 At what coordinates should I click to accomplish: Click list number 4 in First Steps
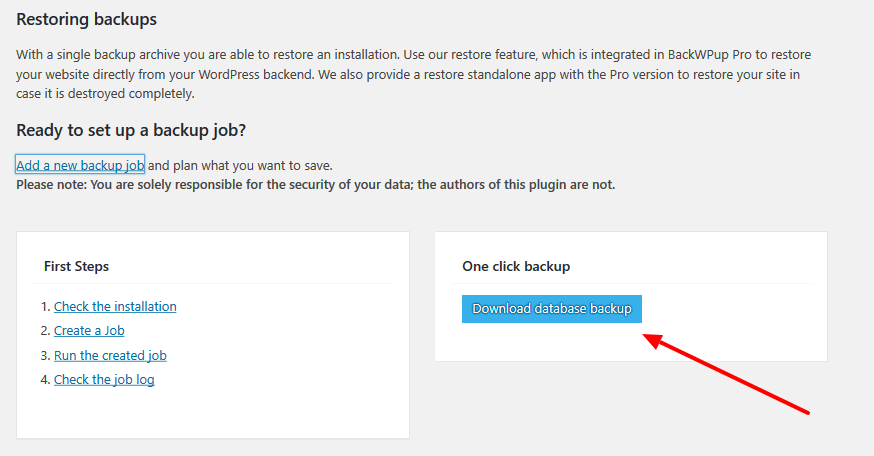click(45, 380)
